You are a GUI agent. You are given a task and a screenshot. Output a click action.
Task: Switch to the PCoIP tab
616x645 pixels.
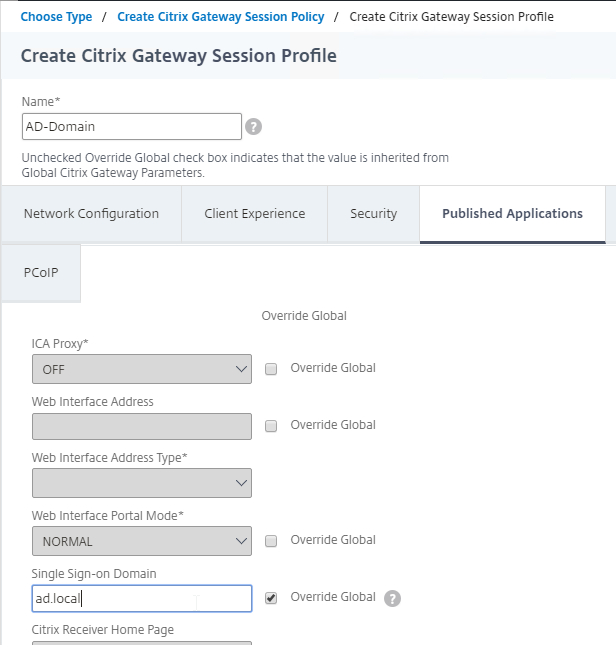coord(41,273)
